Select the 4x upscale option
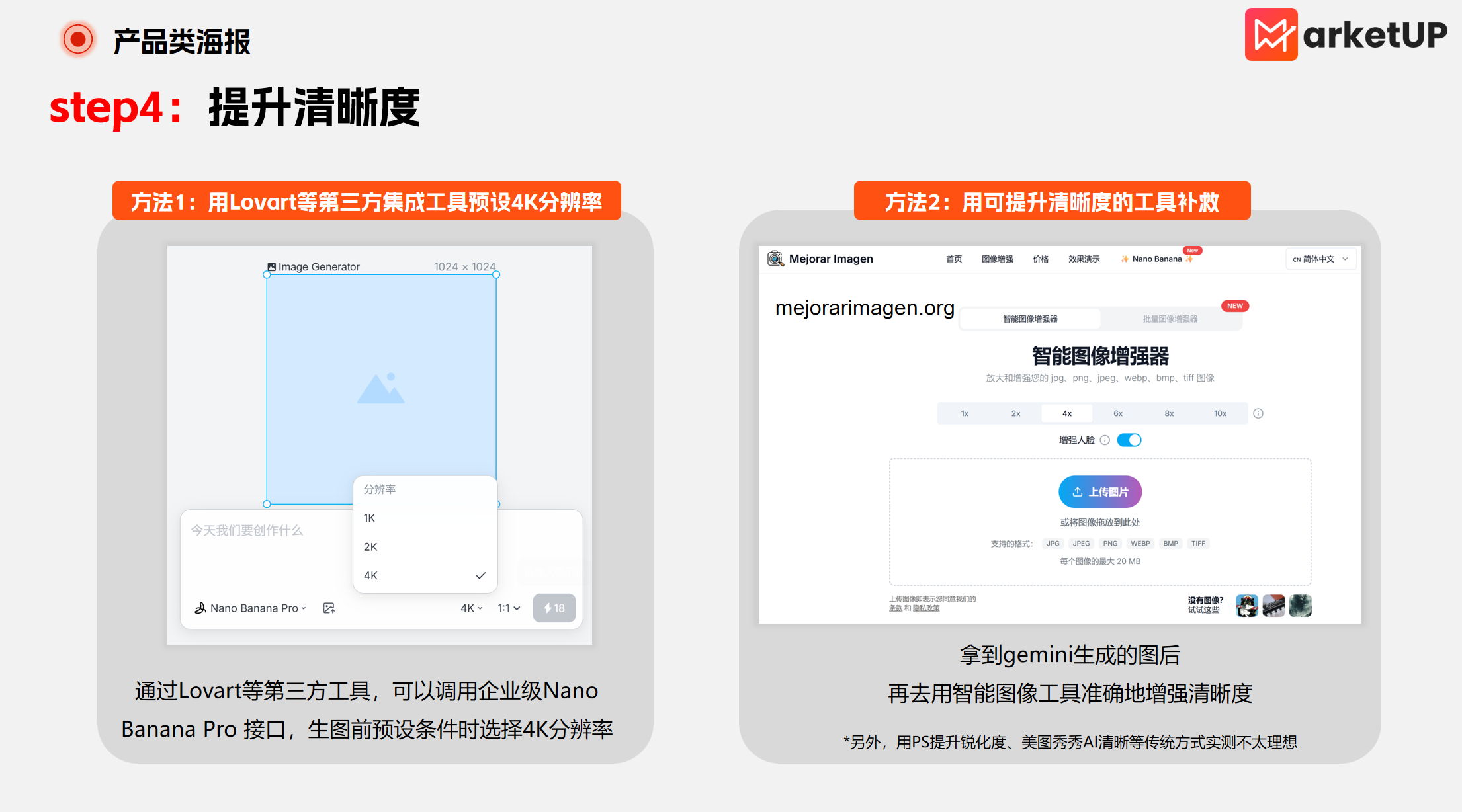1462x812 pixels. 1067,413
